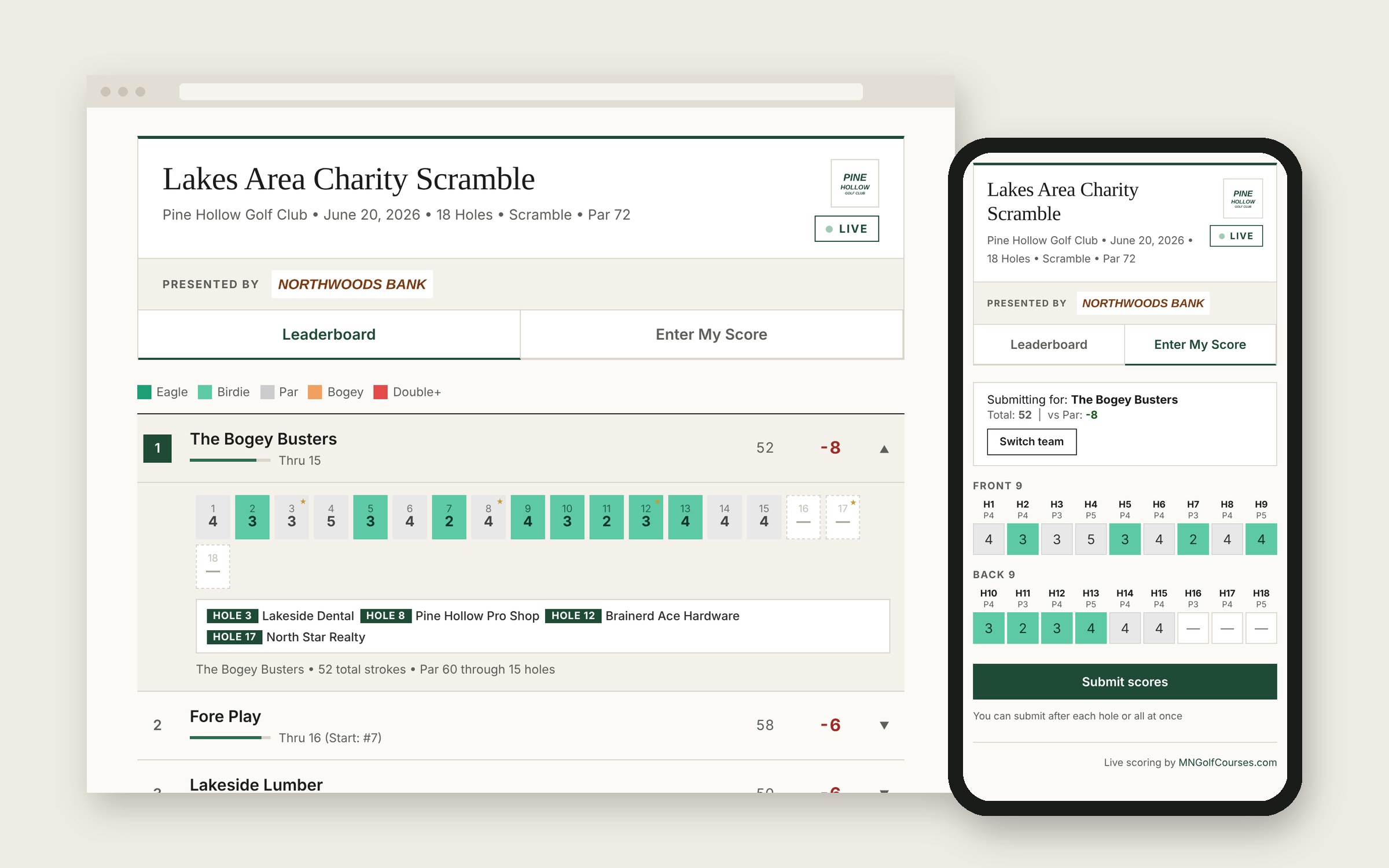Click H7 score box showing 2 on phone
Viewport: 1389px width, 868px height.
point(1193,539)
